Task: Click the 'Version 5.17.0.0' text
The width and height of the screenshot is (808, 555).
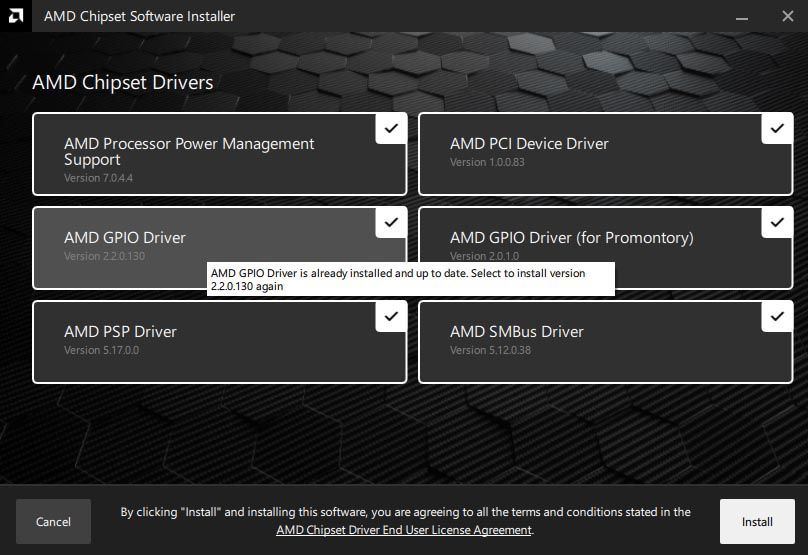Action: (x=101, y=350)
